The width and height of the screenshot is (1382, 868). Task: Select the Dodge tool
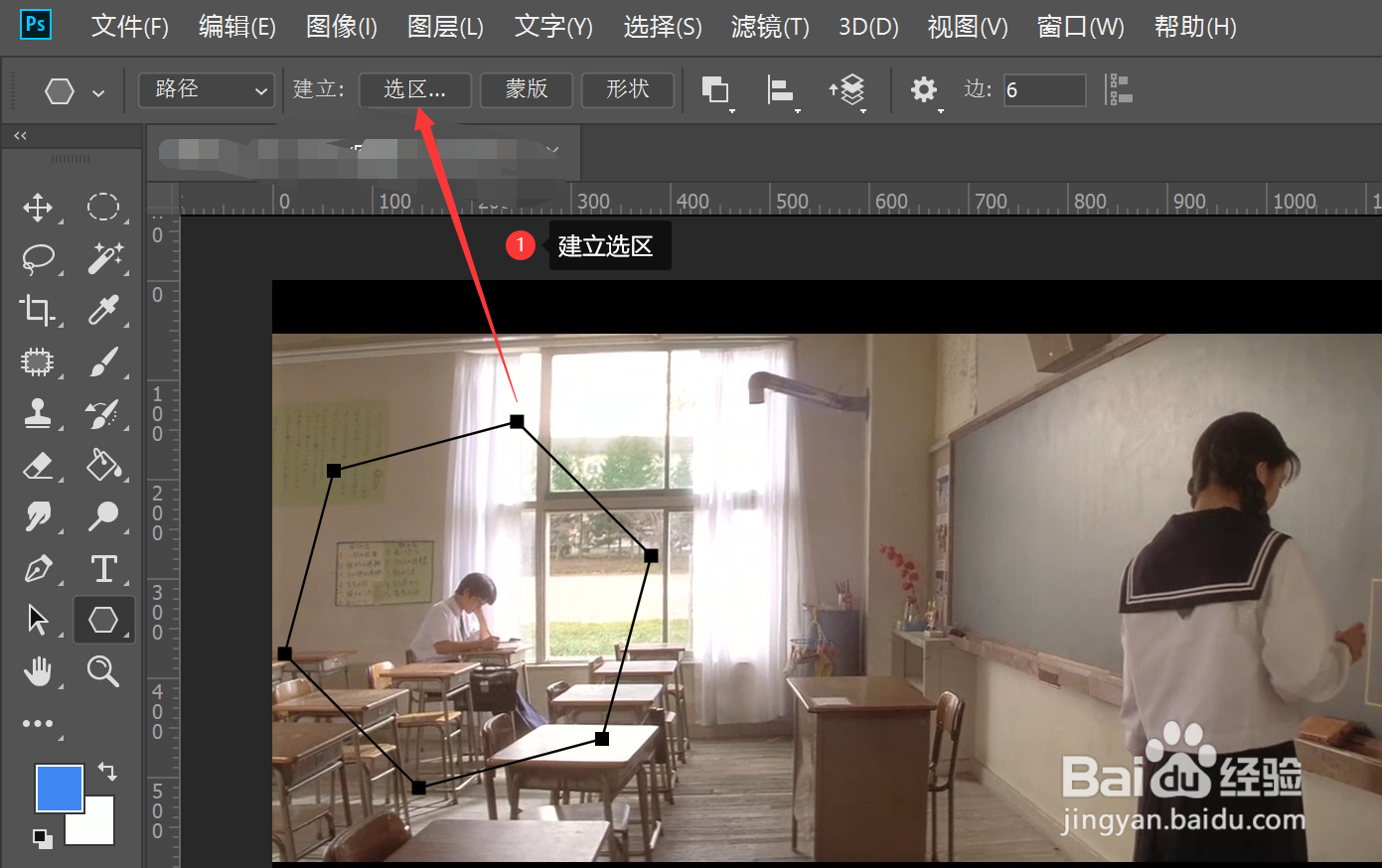click(103, 516)
